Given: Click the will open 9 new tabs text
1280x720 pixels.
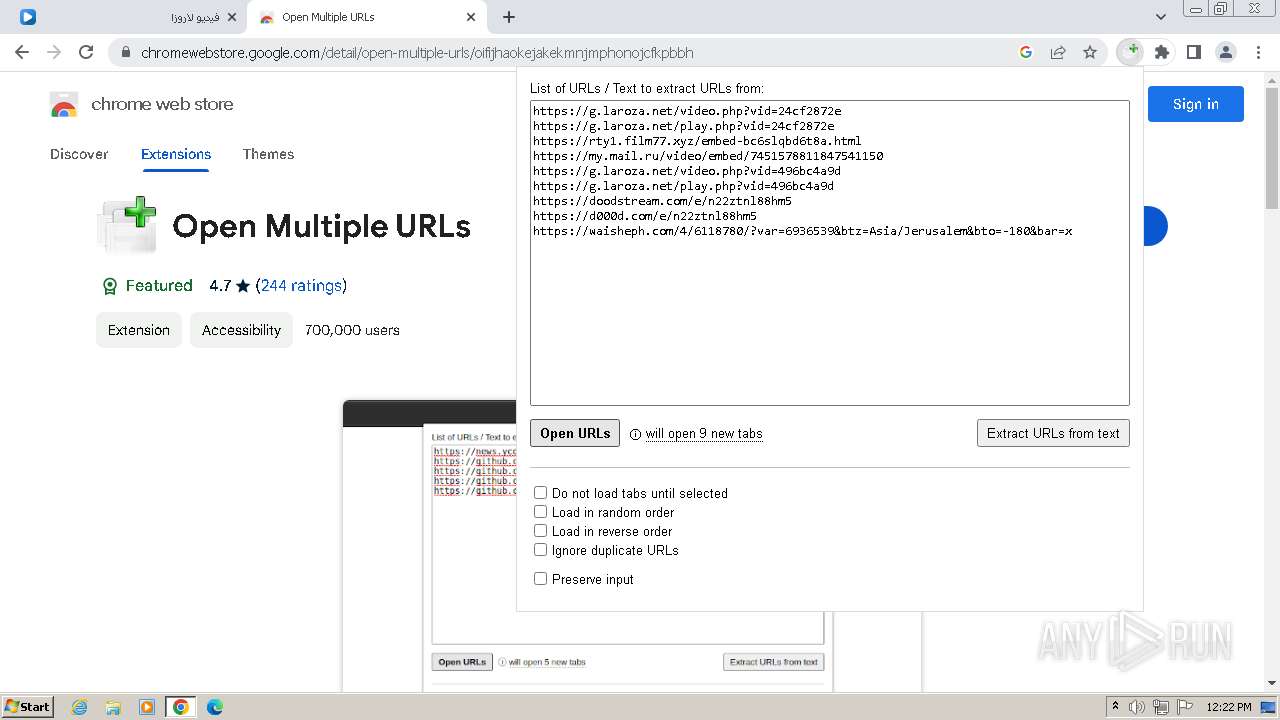Looking at the screenshot, I should tap(704, 434).
